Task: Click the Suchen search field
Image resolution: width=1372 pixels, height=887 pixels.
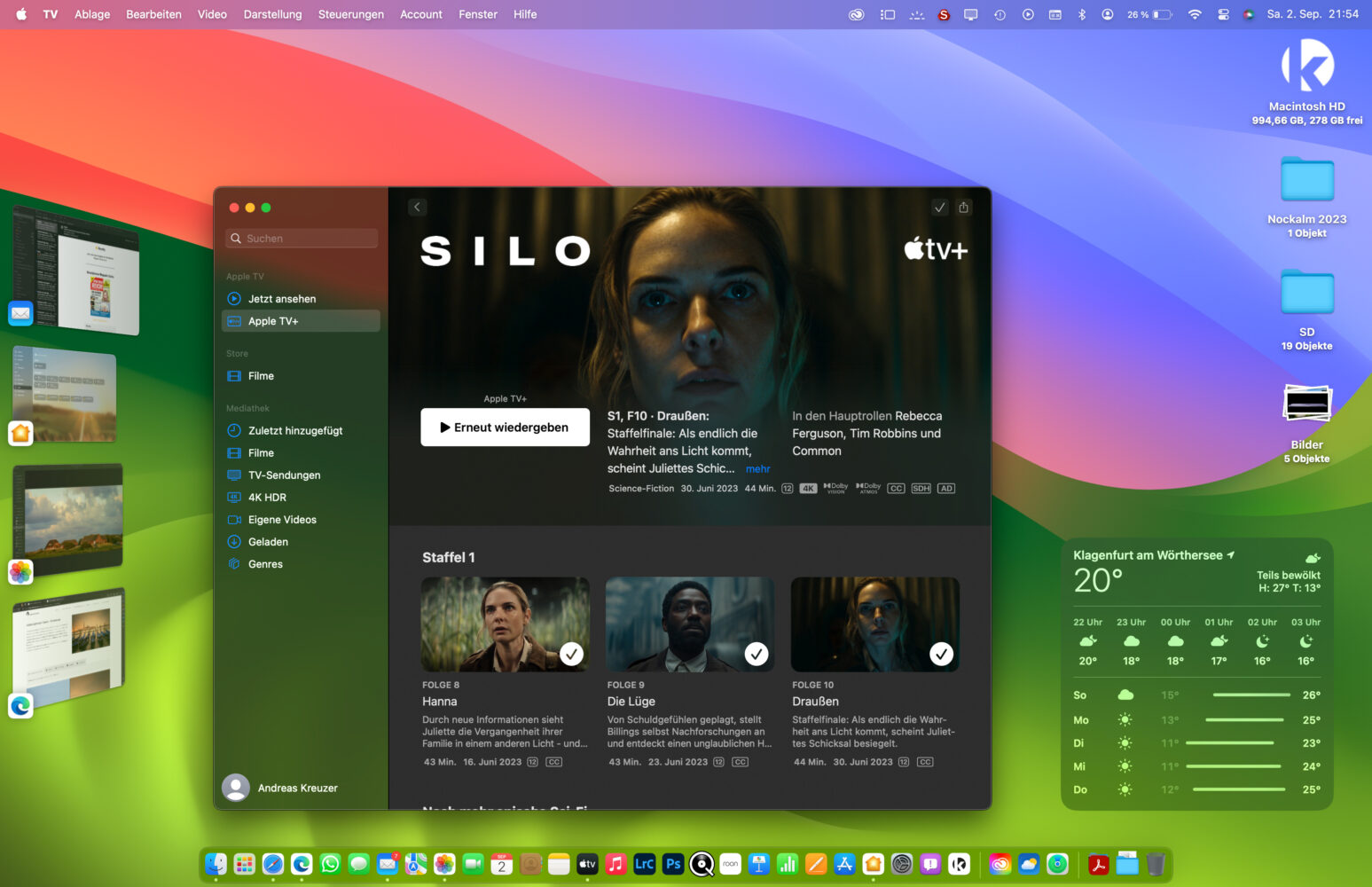Action: pos(302,239)
